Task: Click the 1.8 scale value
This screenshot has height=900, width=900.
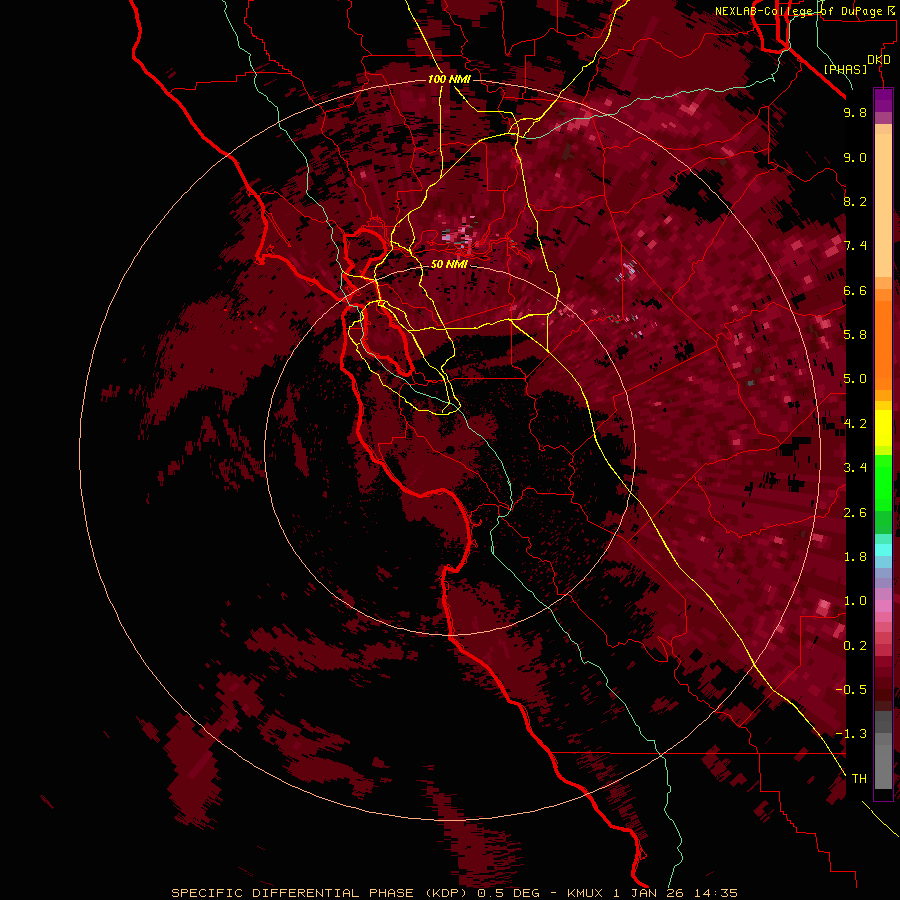Action: tap(855, 557)
